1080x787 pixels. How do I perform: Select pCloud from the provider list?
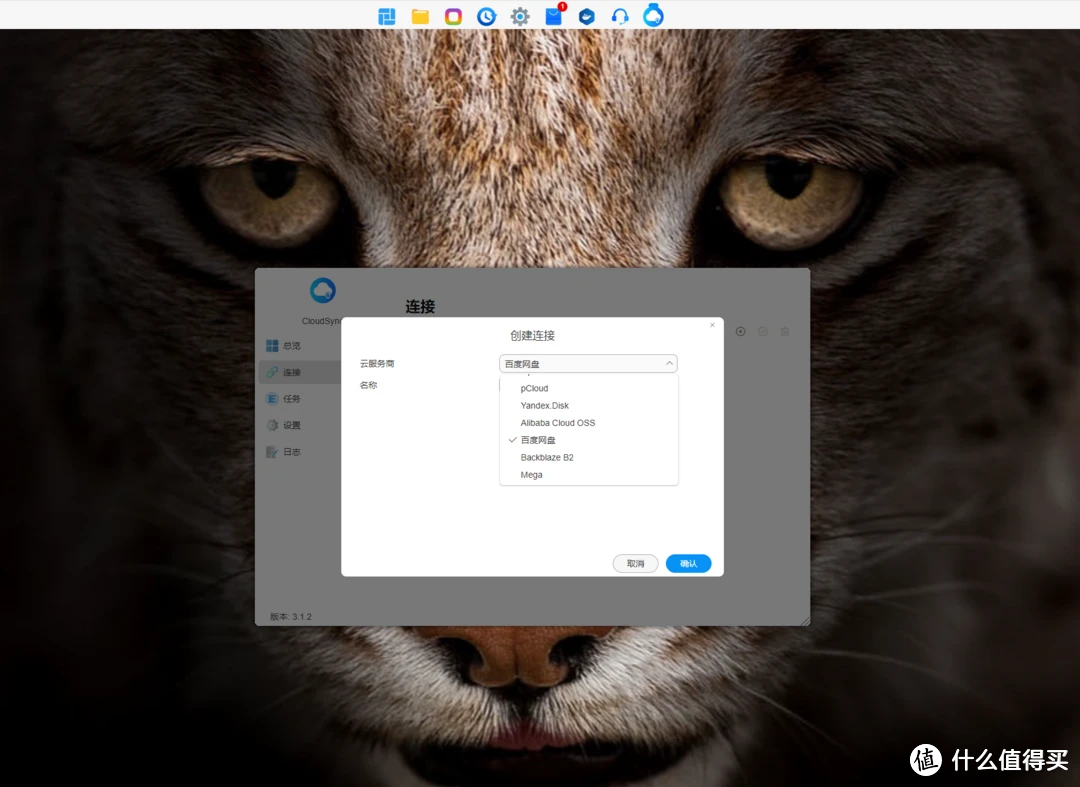click(x=534, y=388)
